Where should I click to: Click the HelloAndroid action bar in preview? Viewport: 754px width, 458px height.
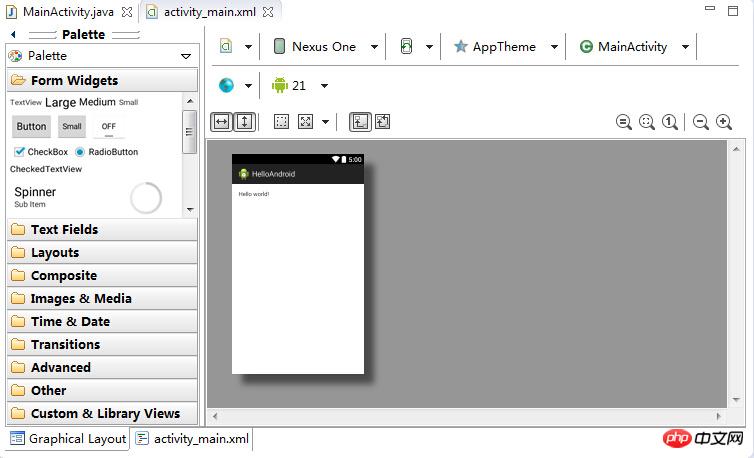point(298,174)
